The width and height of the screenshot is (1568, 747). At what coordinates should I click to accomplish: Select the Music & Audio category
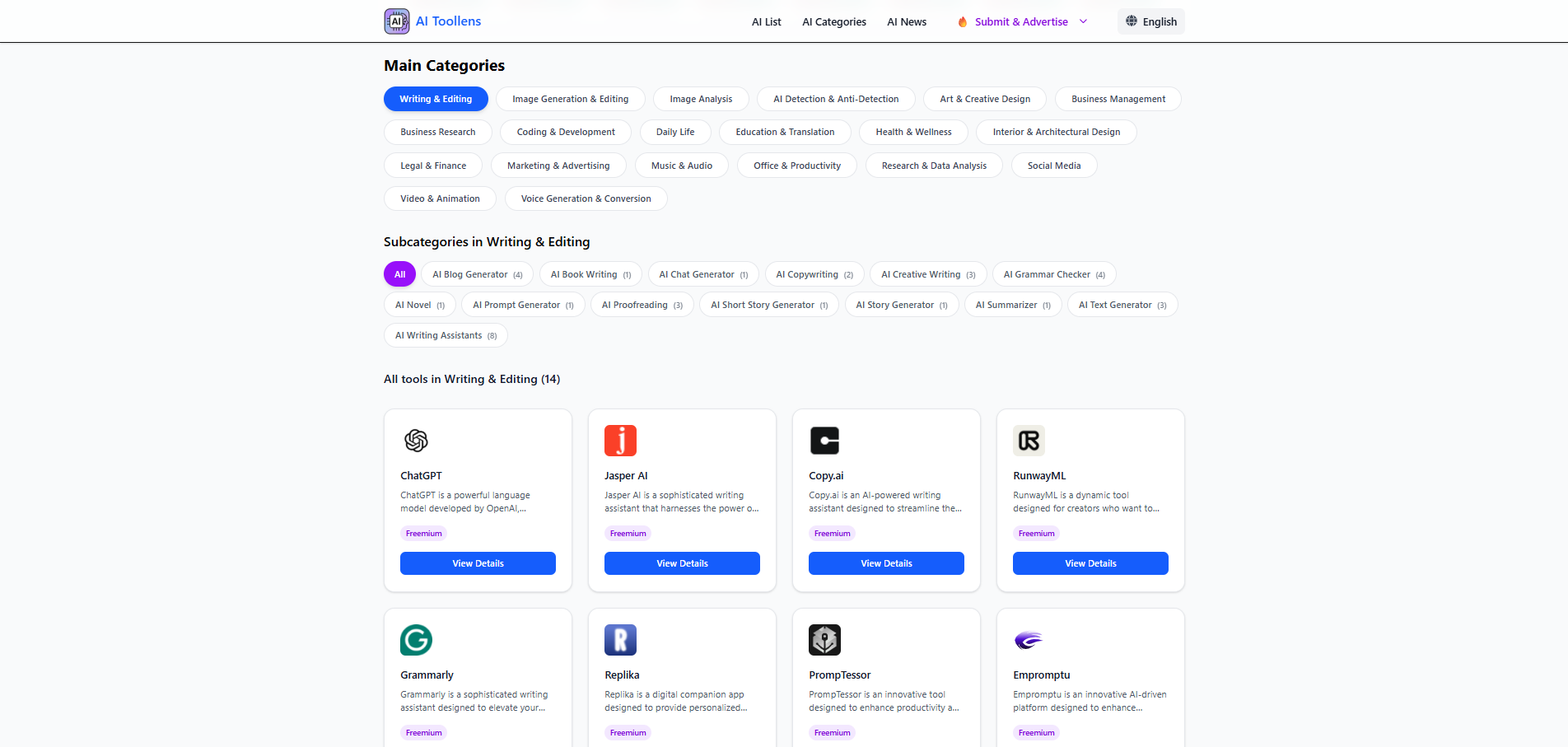click(x=682, y=166)
